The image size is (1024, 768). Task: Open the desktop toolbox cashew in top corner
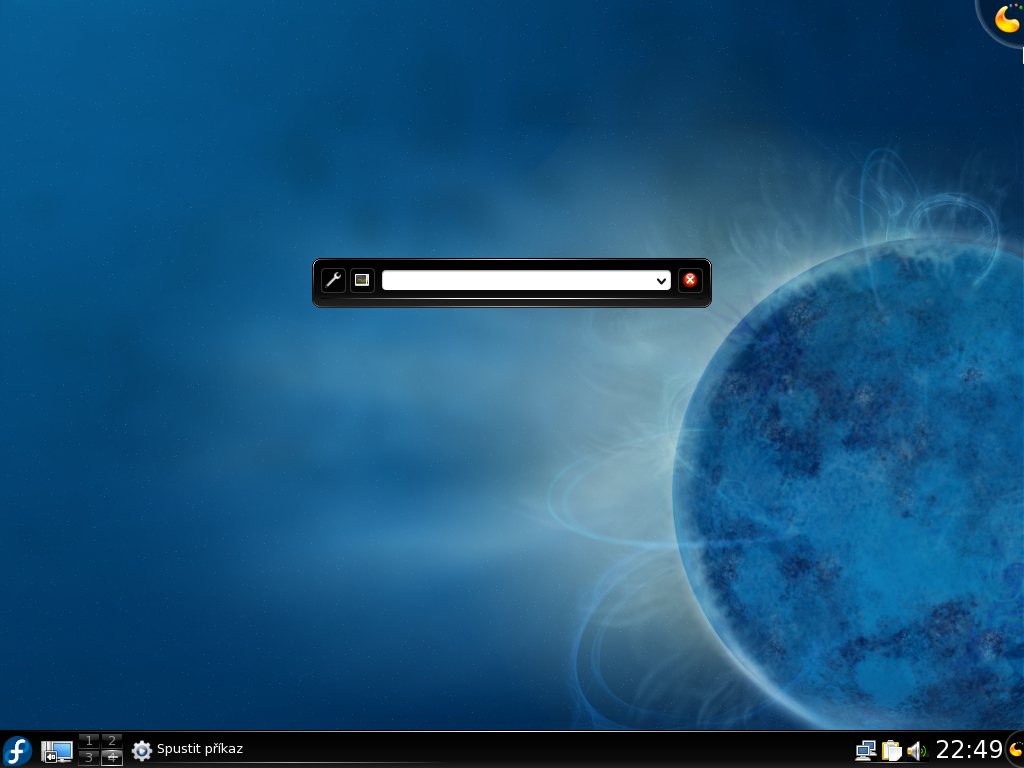coord(1006,18)
